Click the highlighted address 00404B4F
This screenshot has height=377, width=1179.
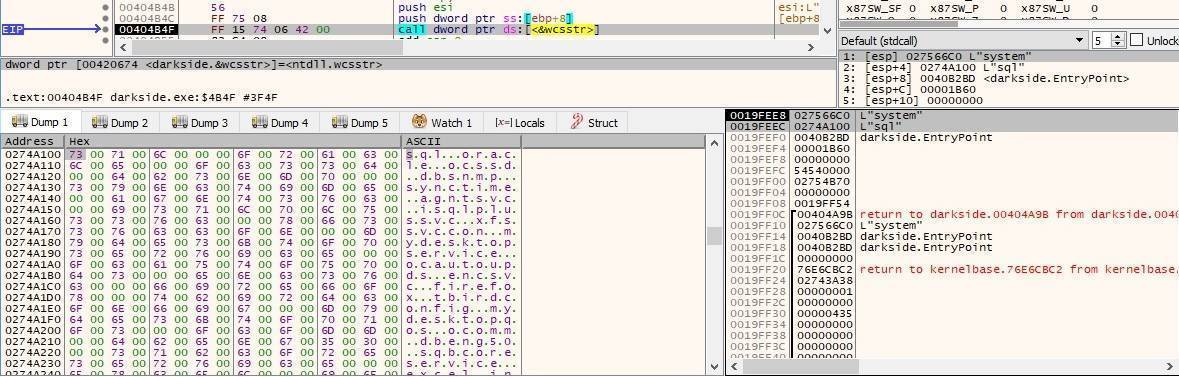point(147,29)
